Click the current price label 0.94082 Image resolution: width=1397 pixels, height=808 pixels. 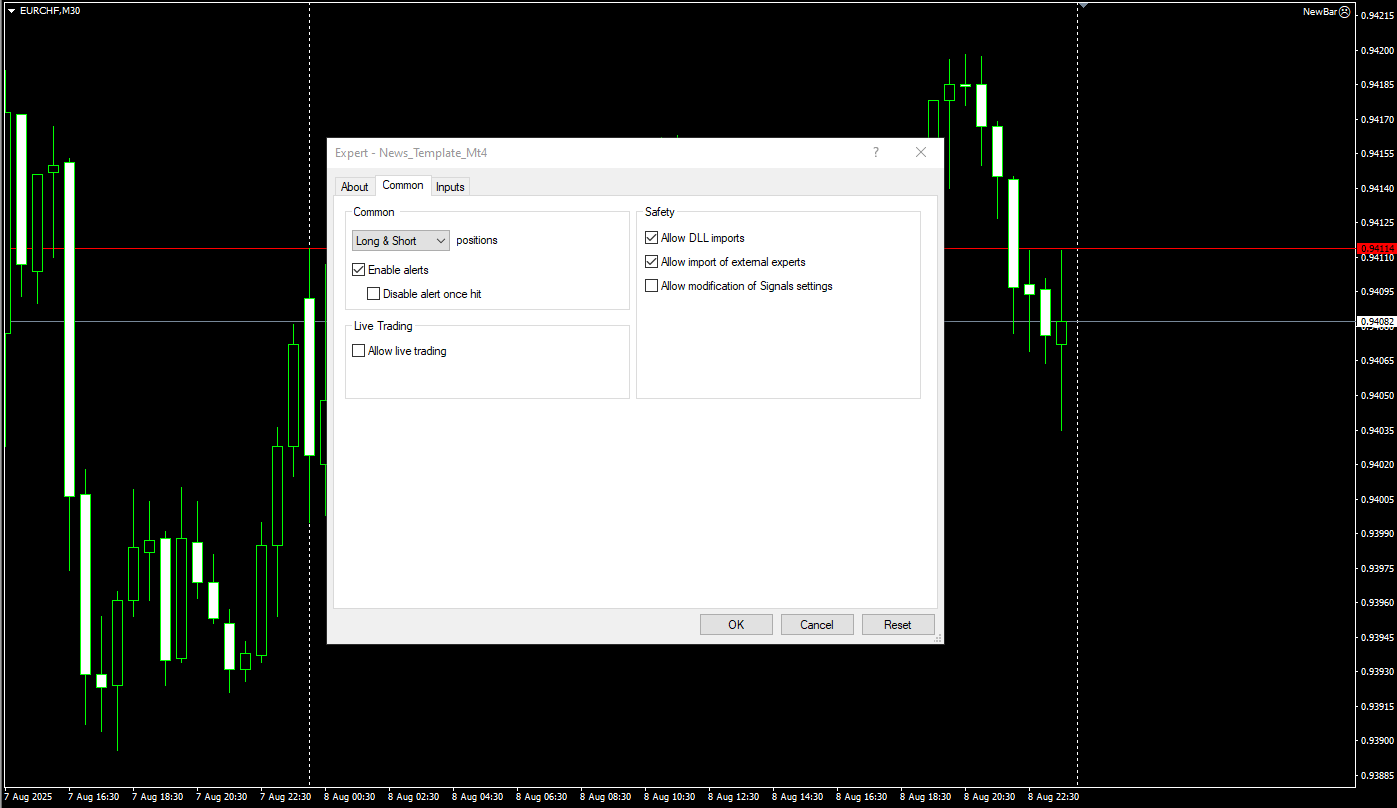click(1376, 321)
